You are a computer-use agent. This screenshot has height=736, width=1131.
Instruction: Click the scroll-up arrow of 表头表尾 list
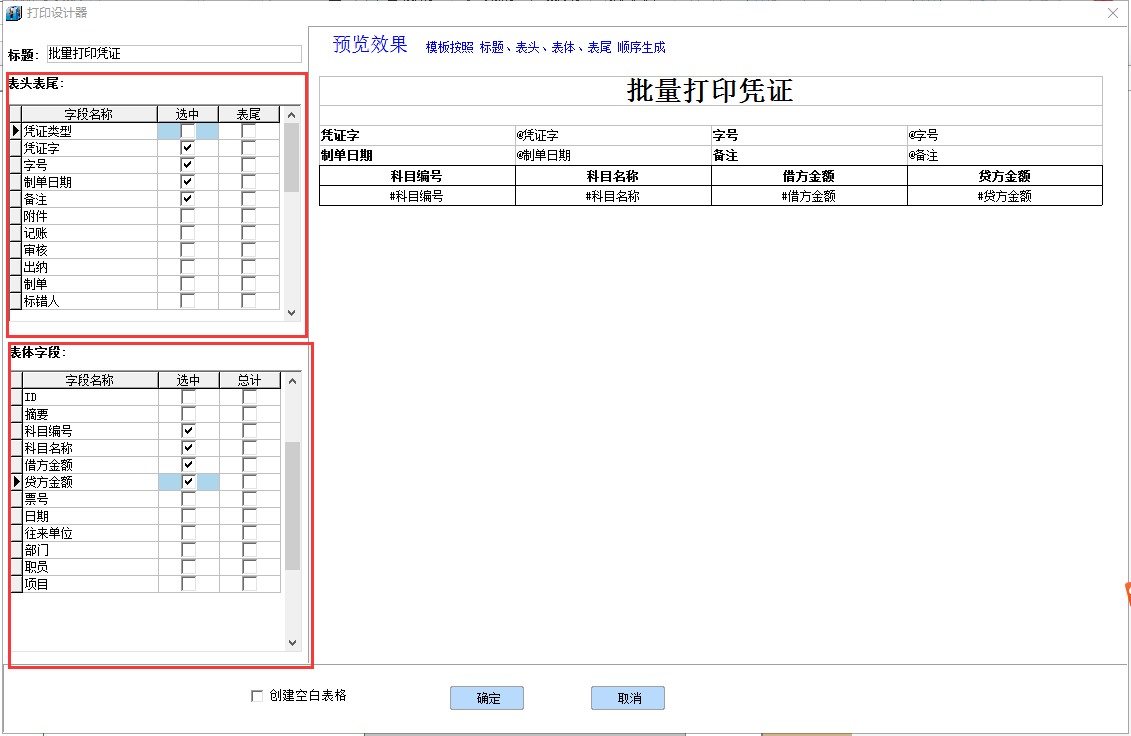292,115
